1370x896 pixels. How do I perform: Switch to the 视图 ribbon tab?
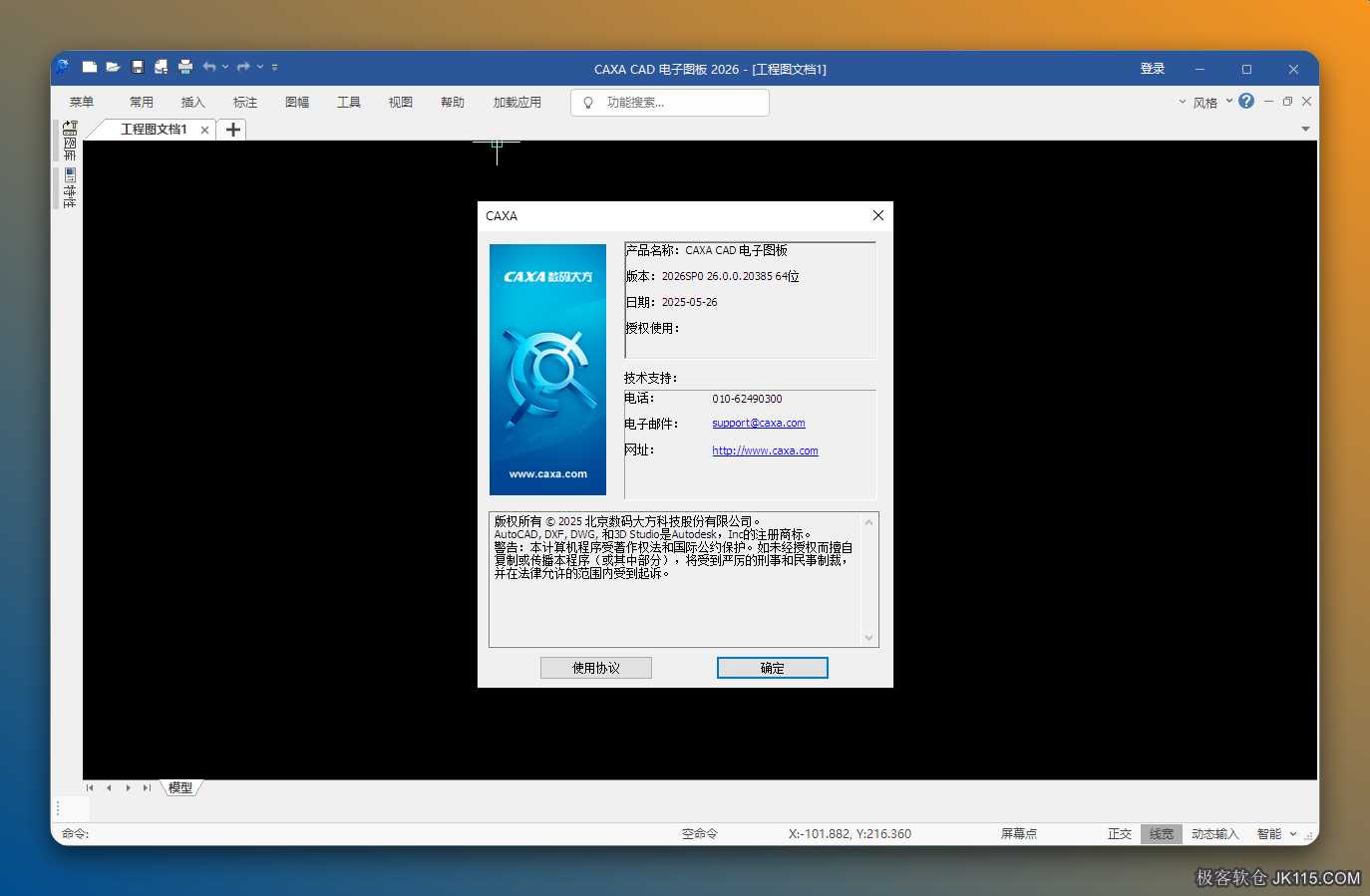(401, 102)
